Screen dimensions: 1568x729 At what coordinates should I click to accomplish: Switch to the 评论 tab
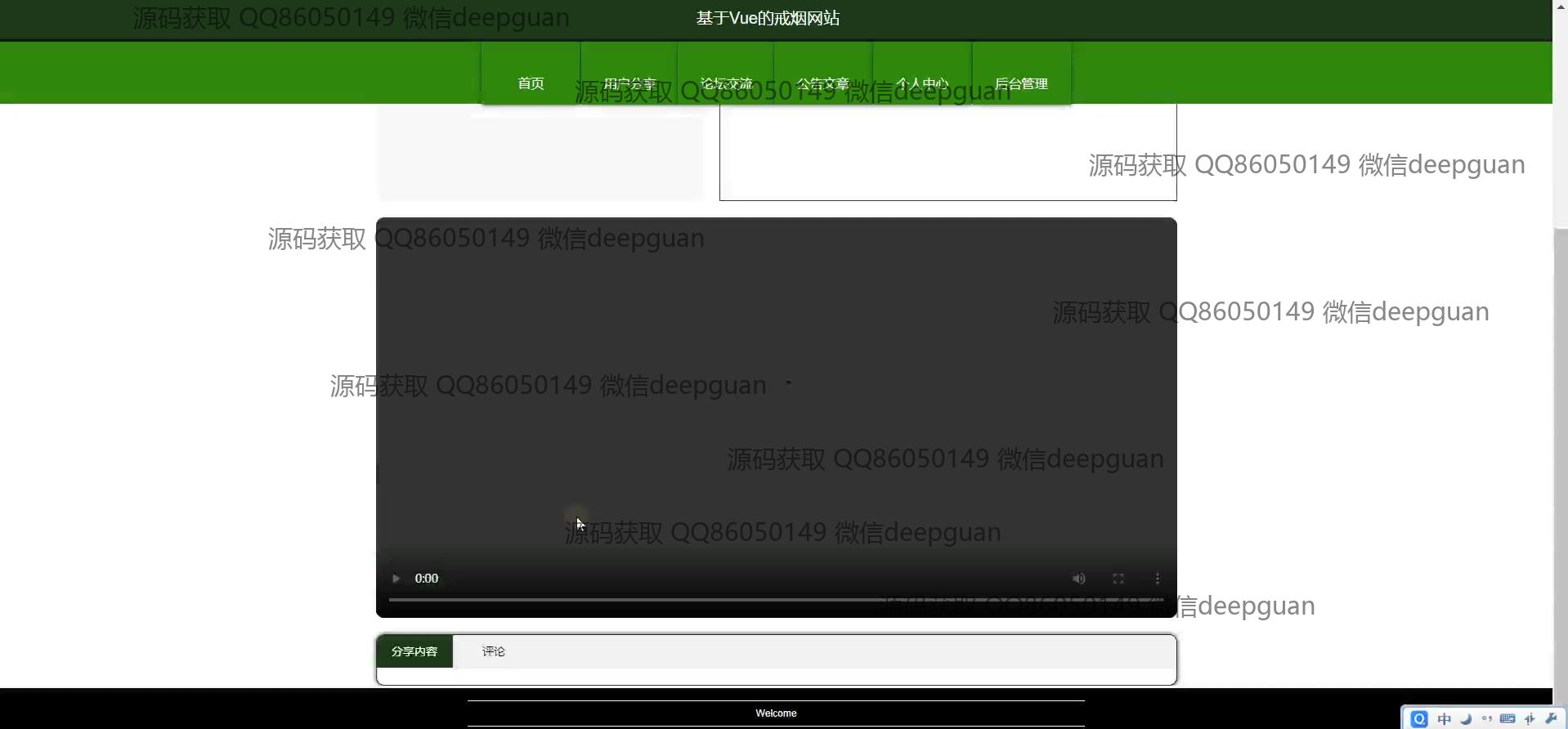pyautogui.click(x=494, y=651)
